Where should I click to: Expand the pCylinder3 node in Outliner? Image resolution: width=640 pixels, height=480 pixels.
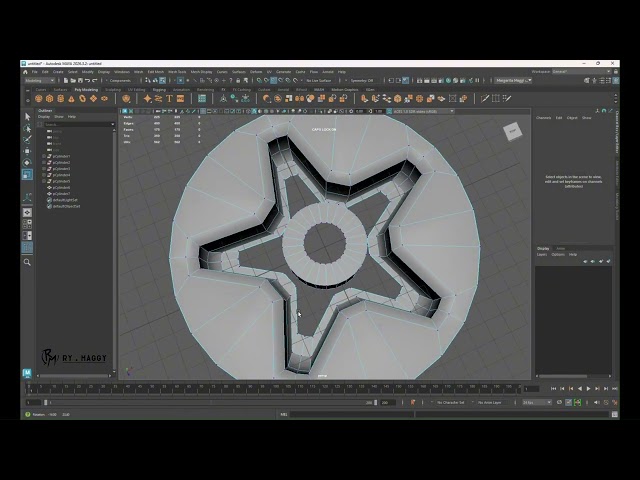(44, 169)
